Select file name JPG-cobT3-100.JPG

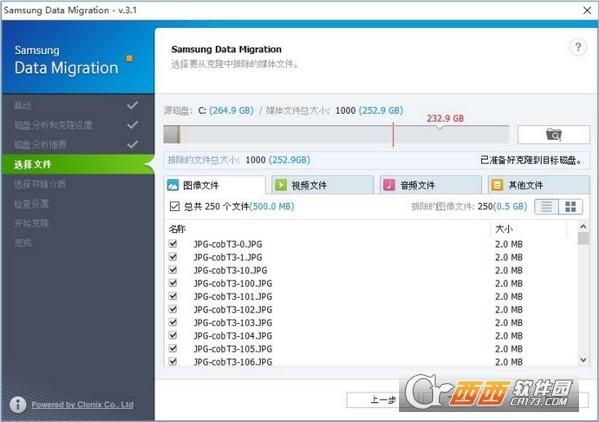(233, 283)
